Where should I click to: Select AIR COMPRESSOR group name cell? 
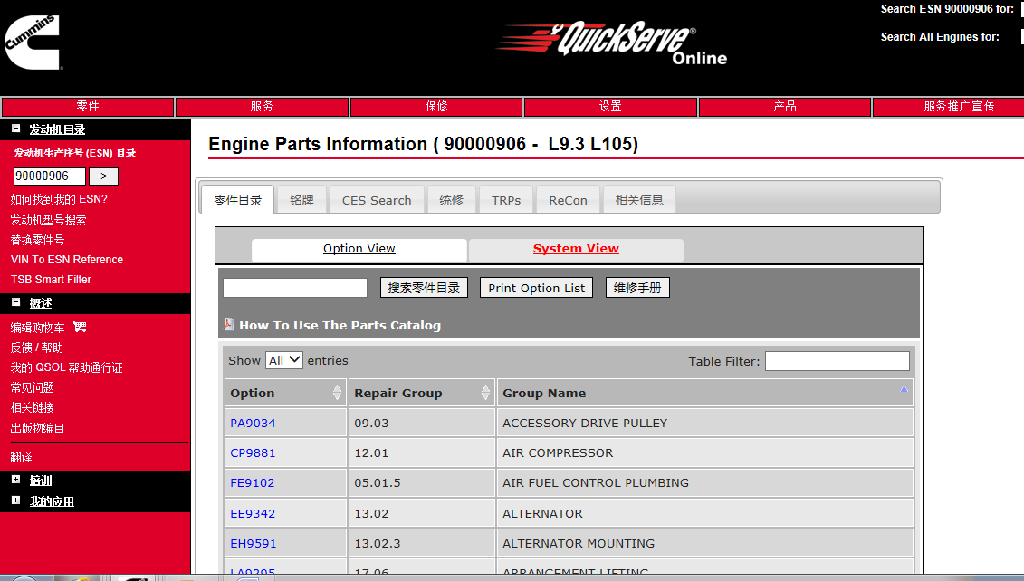point(705,453)
